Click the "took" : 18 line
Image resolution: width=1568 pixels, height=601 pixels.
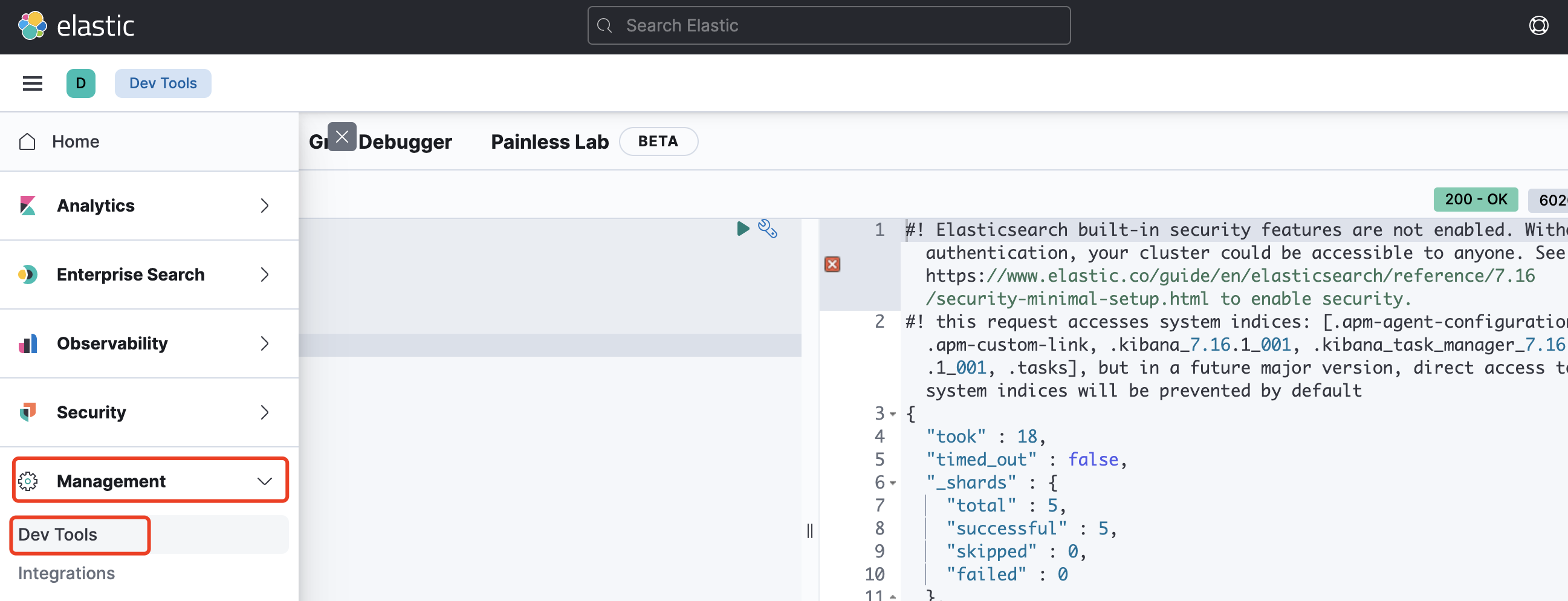(x=985, y=437)
